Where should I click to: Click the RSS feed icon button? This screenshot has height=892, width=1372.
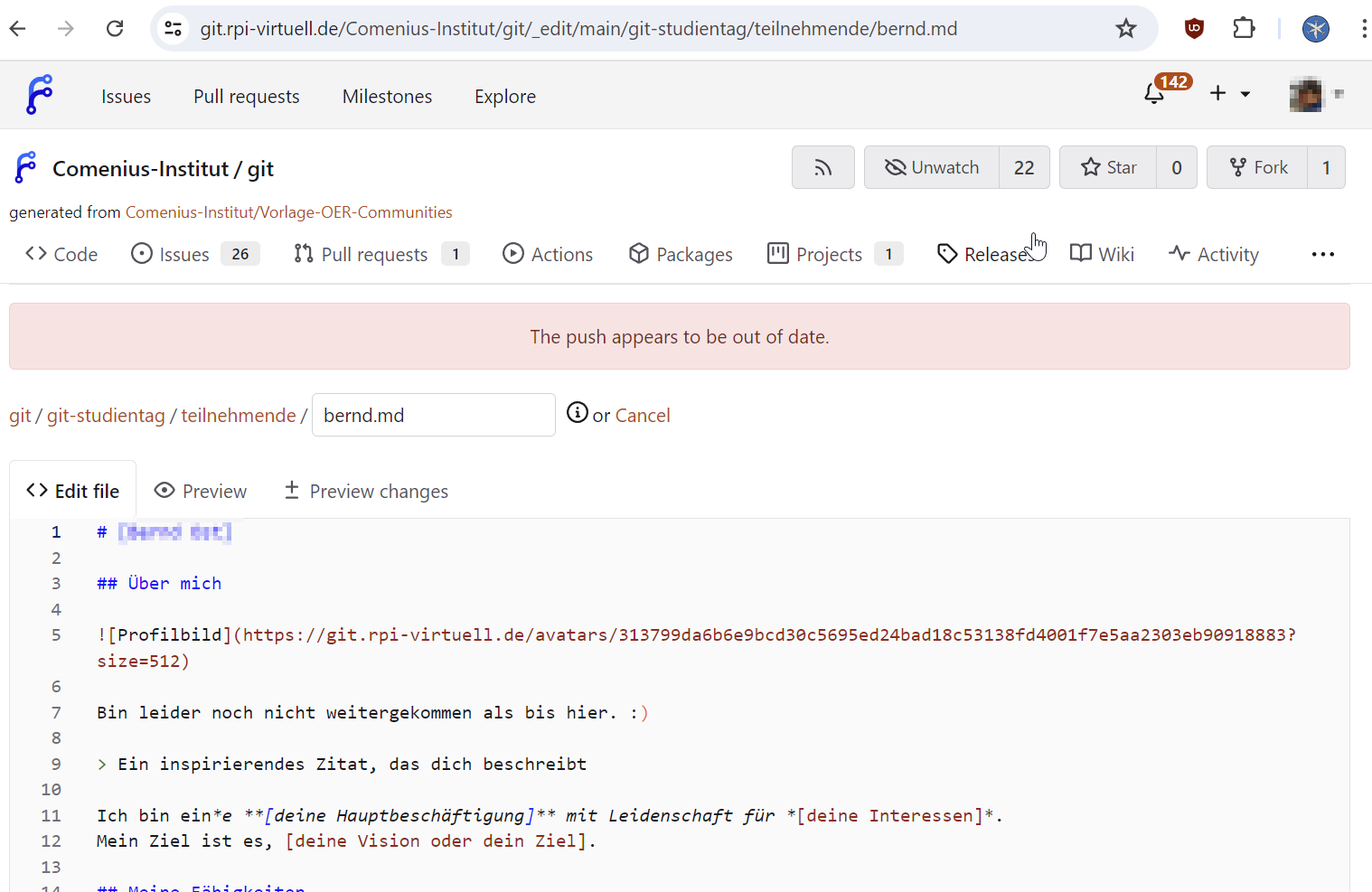coord(822,167)
